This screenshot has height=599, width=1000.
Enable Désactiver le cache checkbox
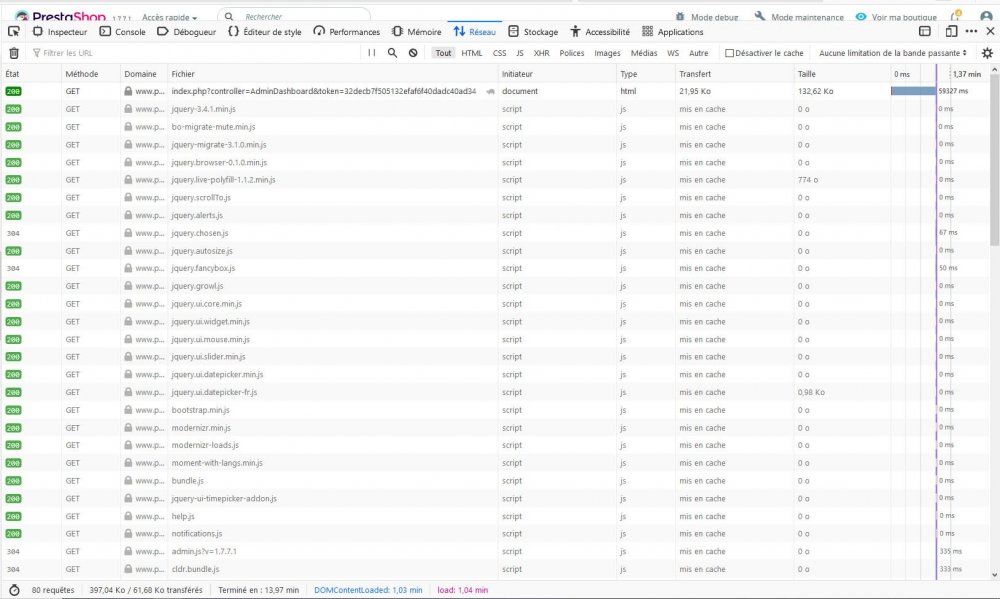730,53
